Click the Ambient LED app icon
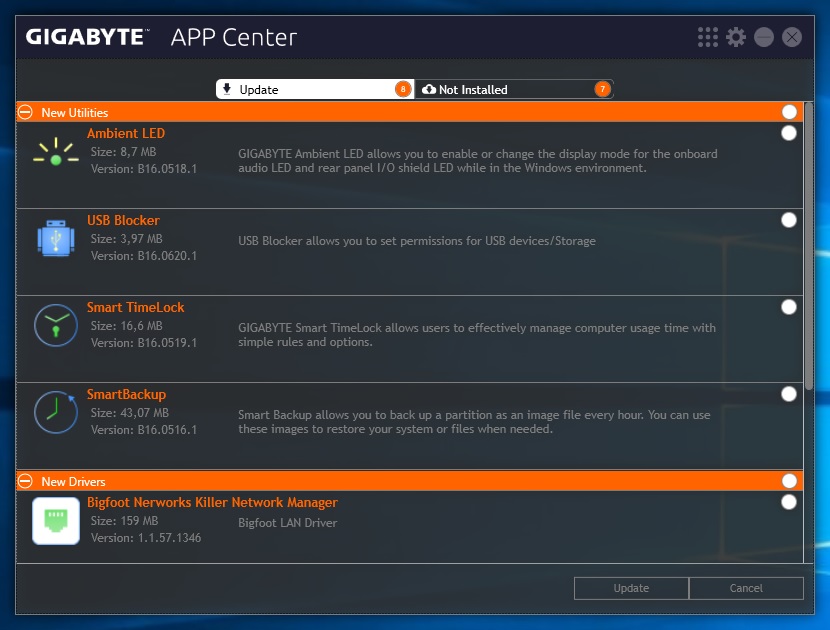Image resolution: width=830 pixels, height=630 pixels. pyautogui.click(x=56, y=152)
